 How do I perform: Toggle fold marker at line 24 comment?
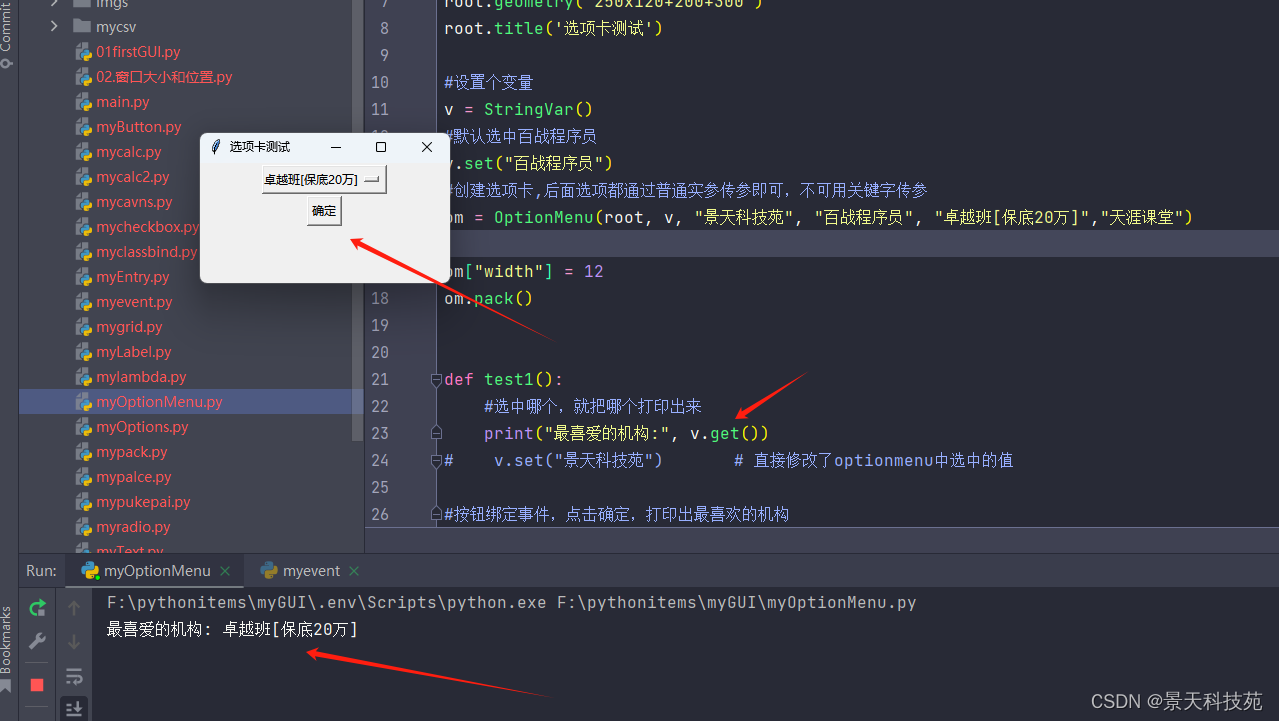pos(436,461)
